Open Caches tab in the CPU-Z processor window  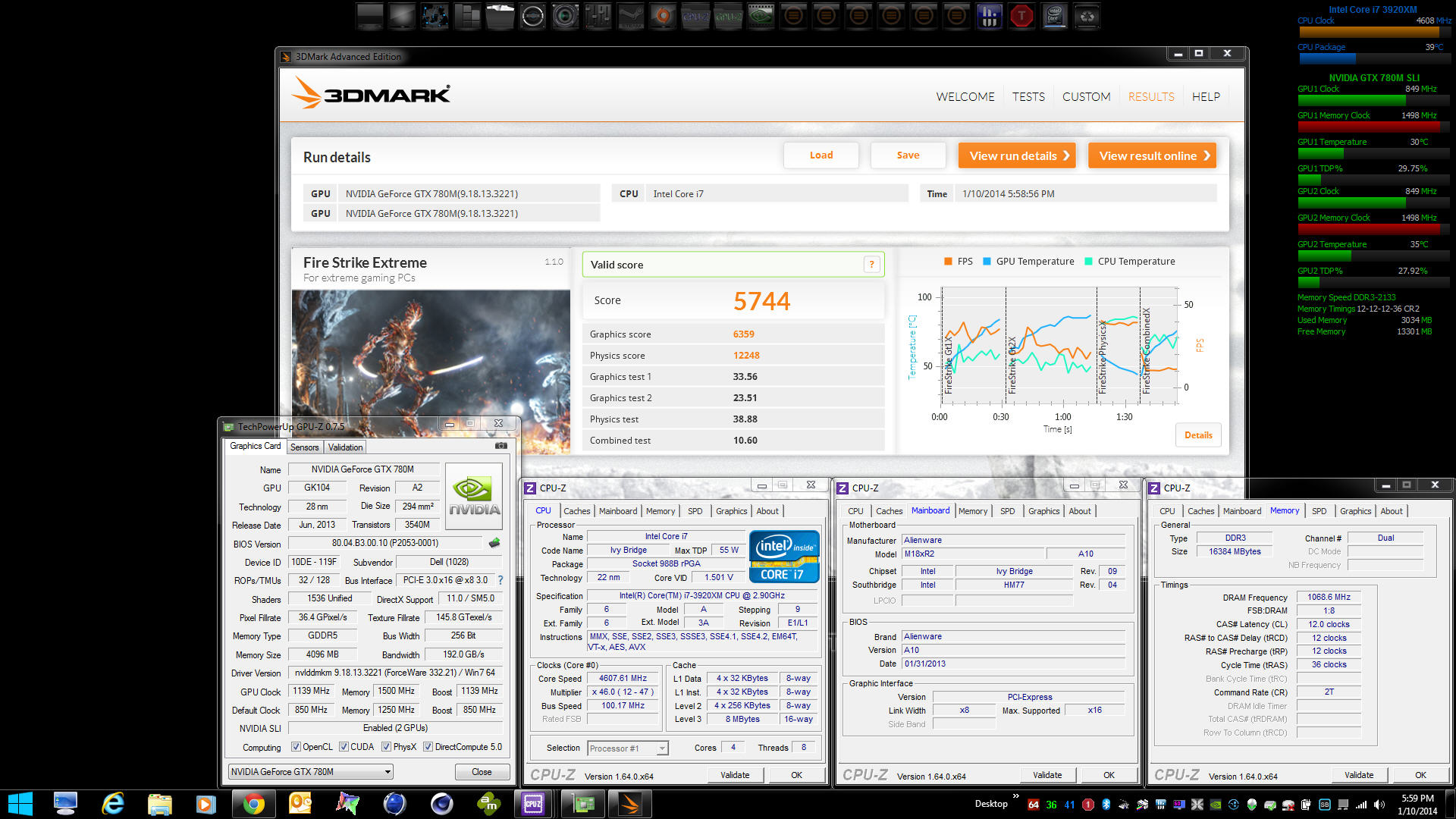tap(576, 511)
